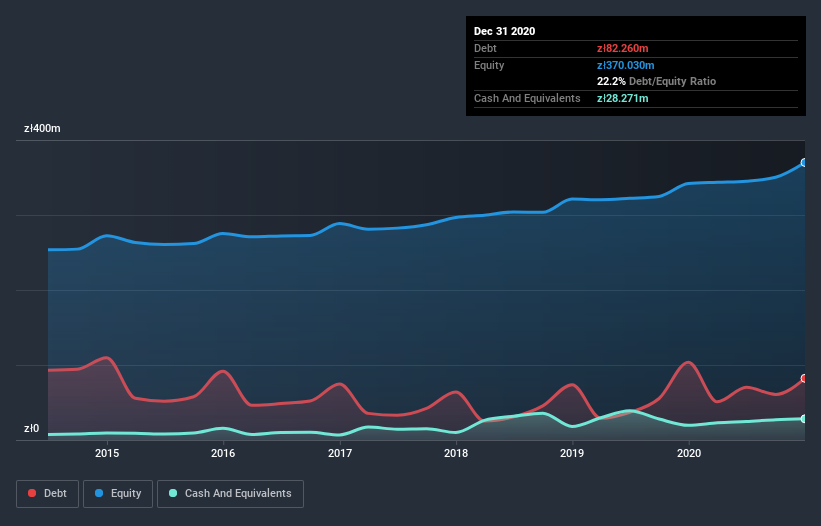Click the Debt value zł82.260m
The image size is (821, 526).
(x=623, y=48)
